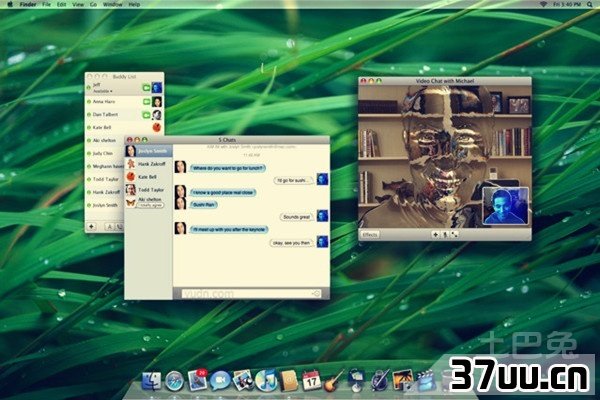
Task: Switch to Aki shelton chat in sidebar
Action: point(148,202)
